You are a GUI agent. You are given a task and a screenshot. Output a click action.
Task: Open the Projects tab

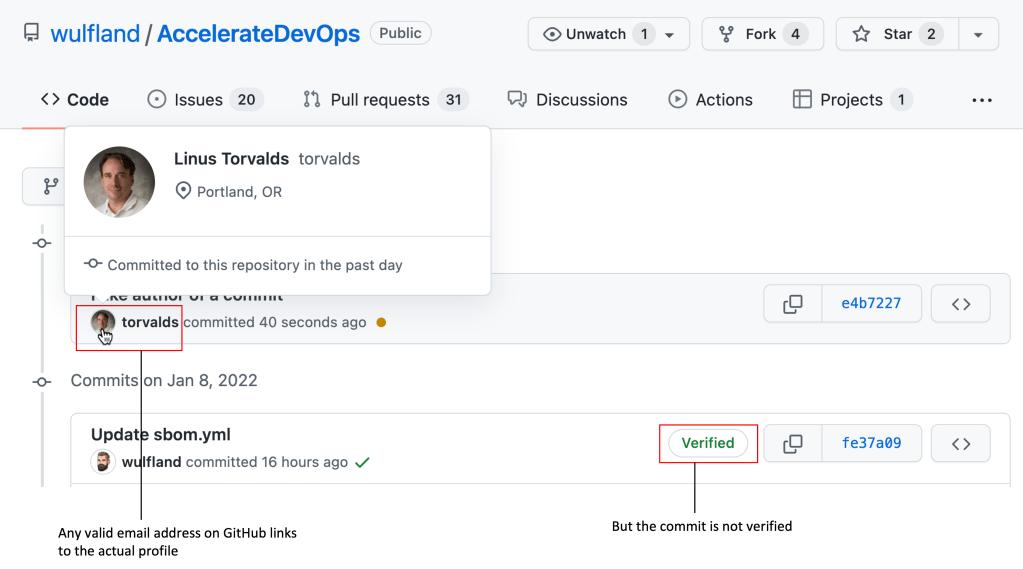click(x=852, y=100)
